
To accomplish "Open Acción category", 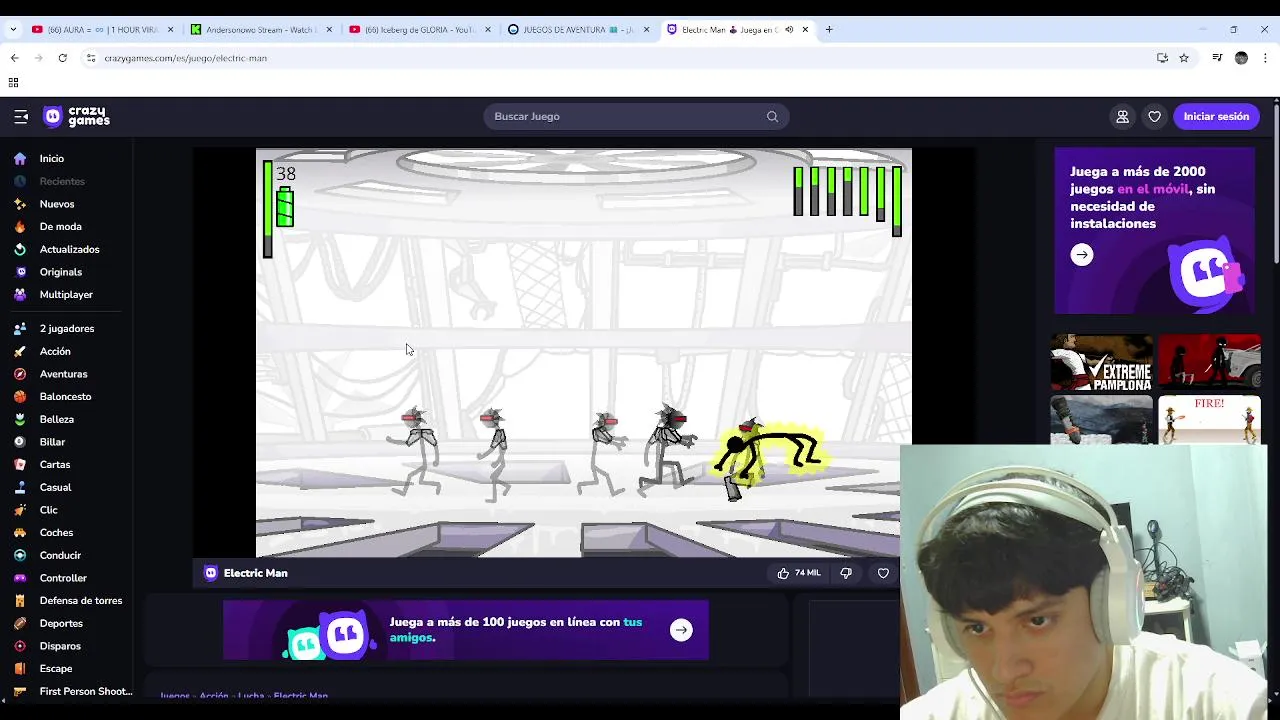I will [x=55, y=352].
